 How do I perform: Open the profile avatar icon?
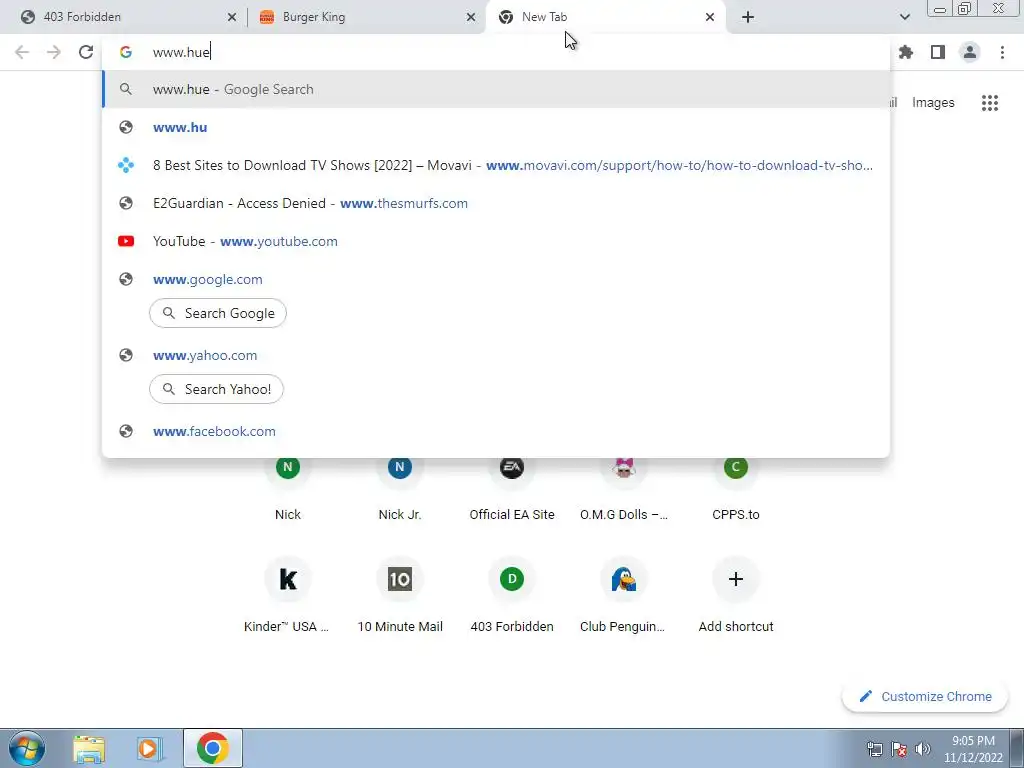click(970, 52)
